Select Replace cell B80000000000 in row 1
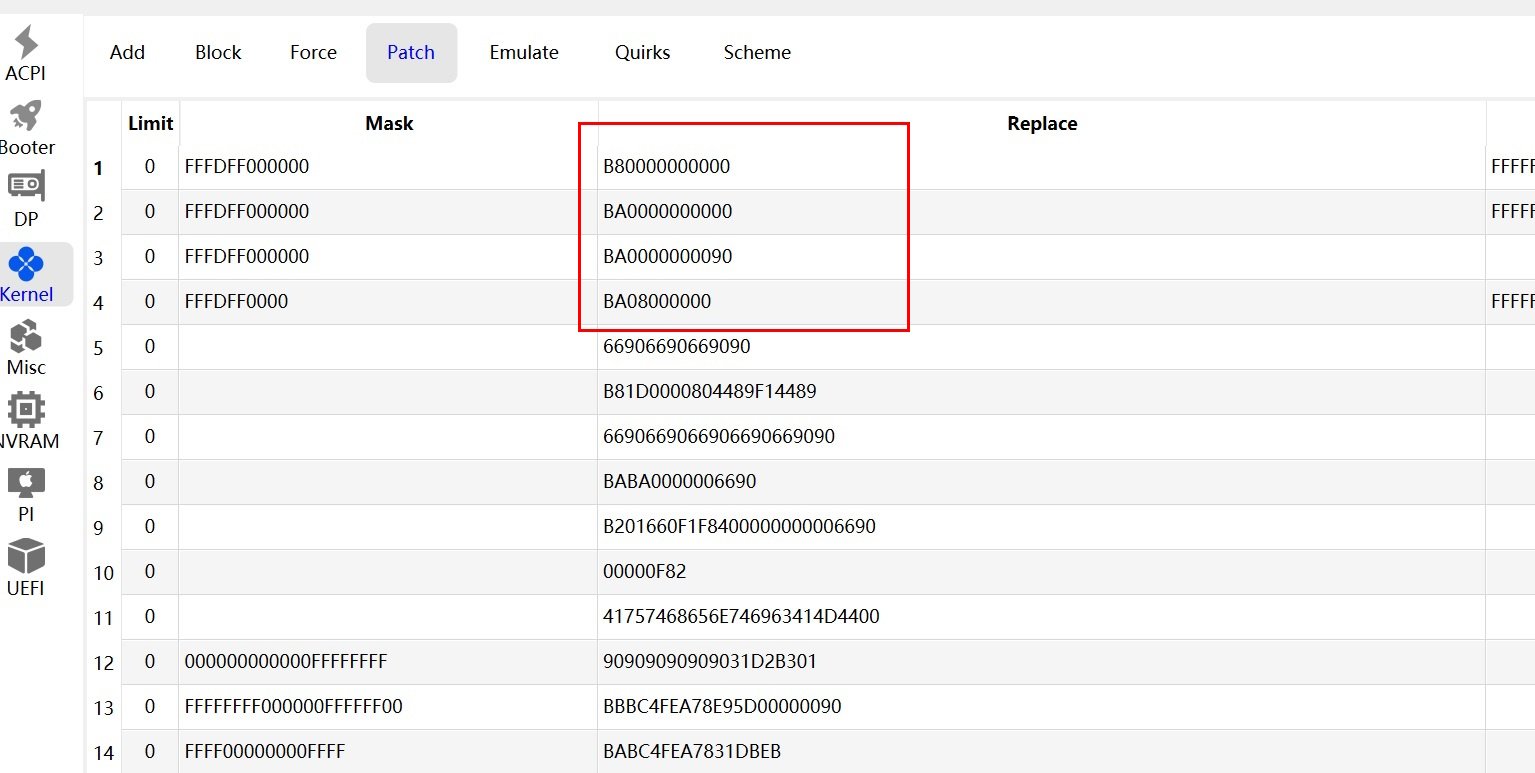The image size is (1535, 773). point(667,167)
